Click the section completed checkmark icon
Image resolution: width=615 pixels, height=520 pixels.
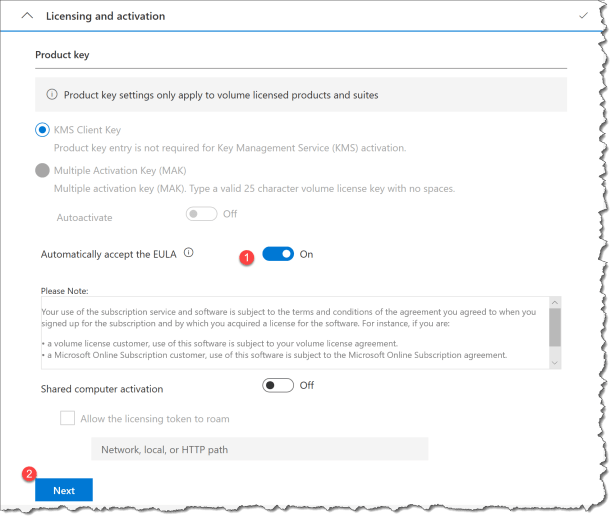coord(584,16)
